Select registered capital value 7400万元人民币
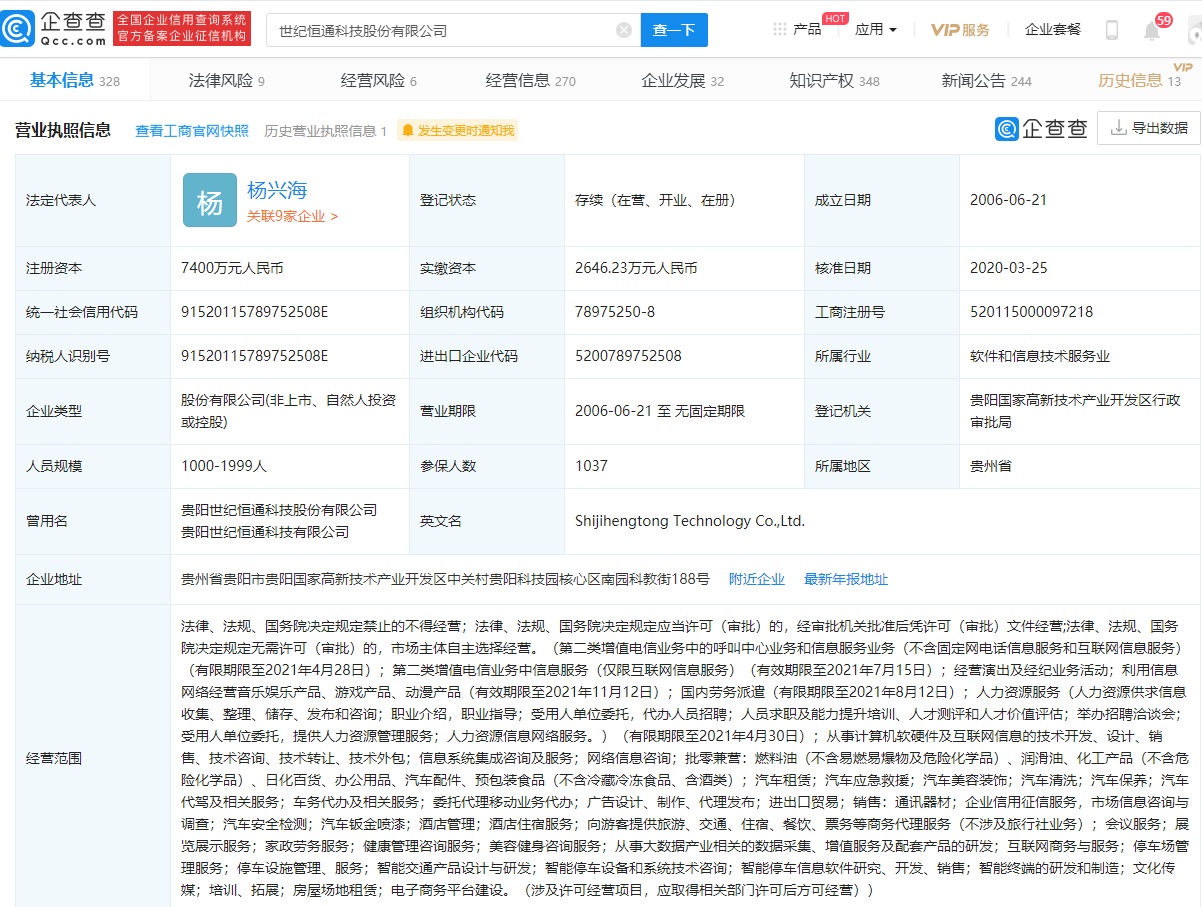This screenshot has height=907, width=1202. pyautogui.click(x=234, y=268)
